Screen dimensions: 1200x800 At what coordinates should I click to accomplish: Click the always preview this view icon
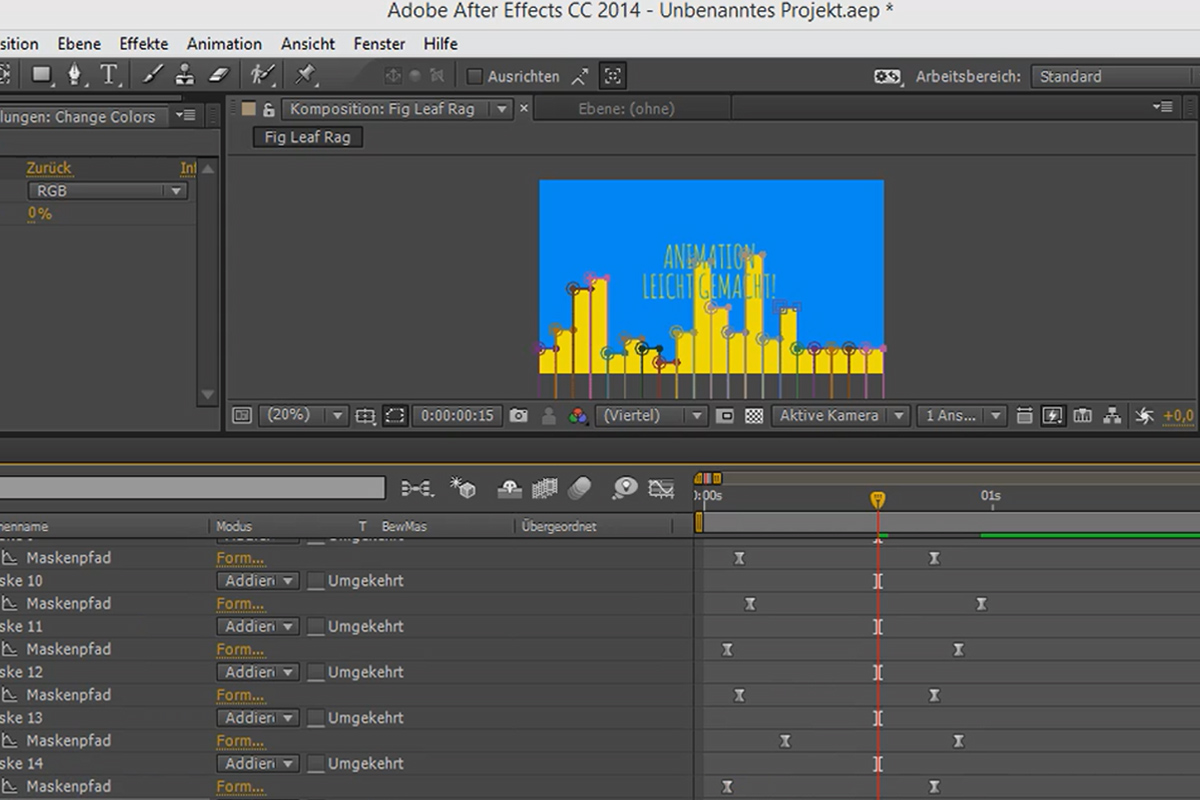tap(241, 415)
